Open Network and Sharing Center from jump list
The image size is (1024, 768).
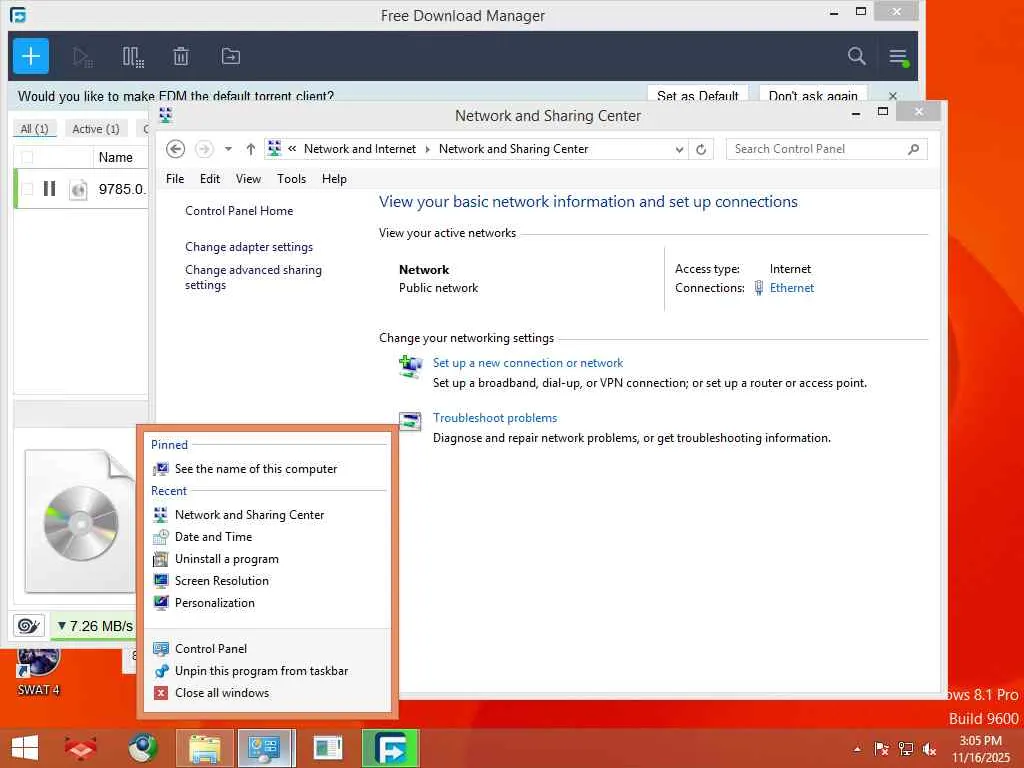point(267,515)
